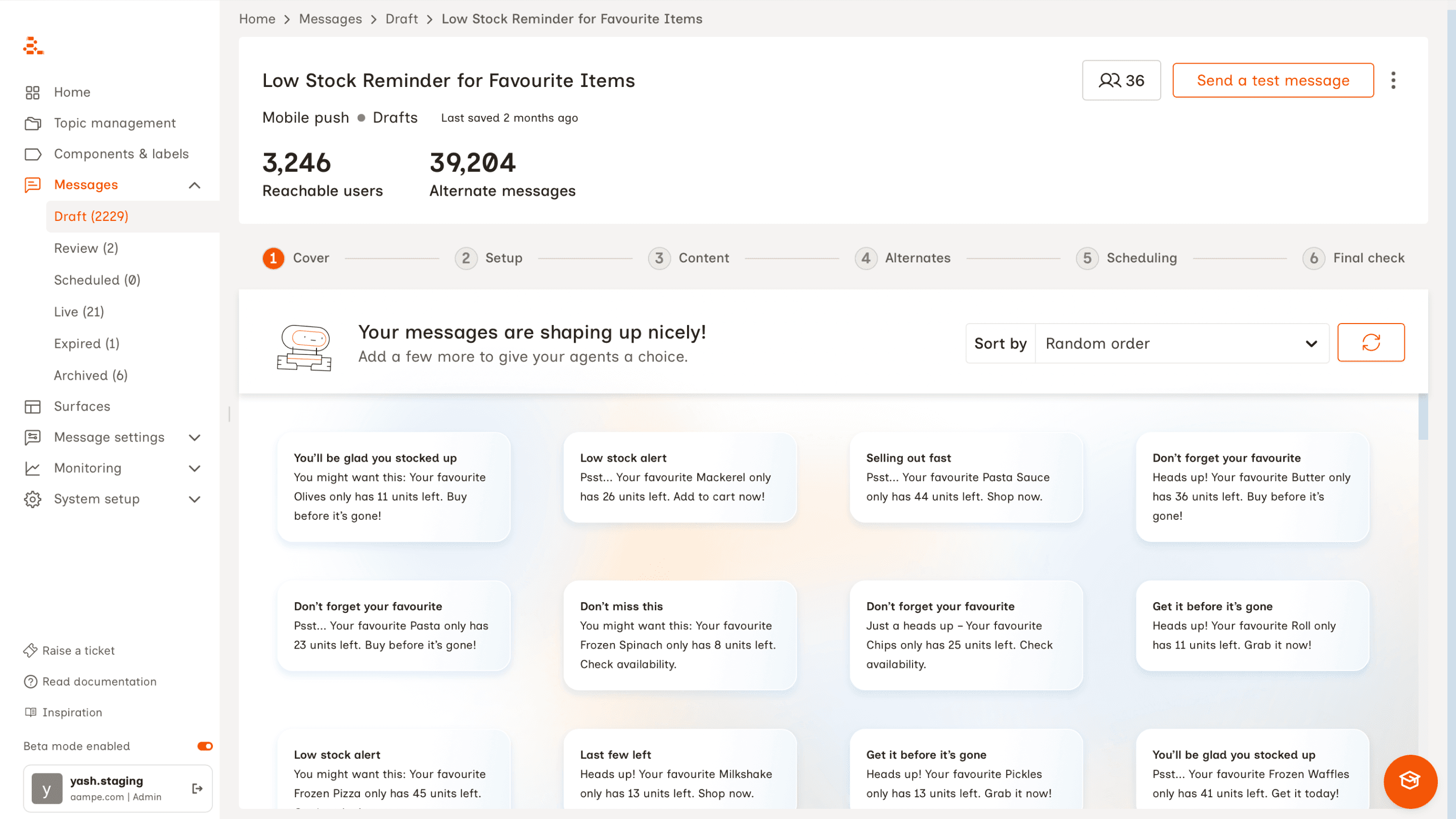Open the three-dot more options menu
1456x819 pixels.
point(1393,80)
